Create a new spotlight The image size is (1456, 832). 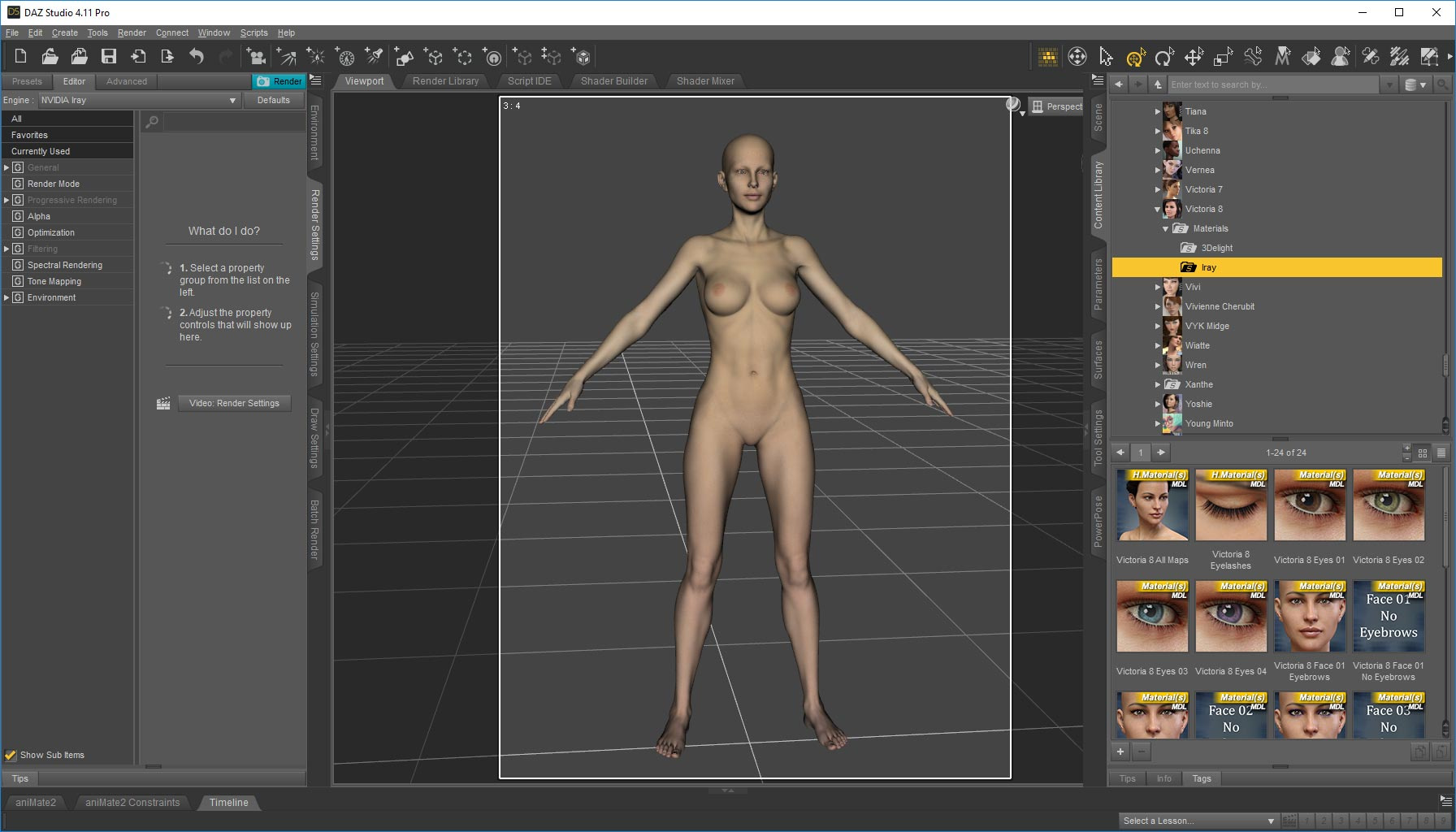374,56
